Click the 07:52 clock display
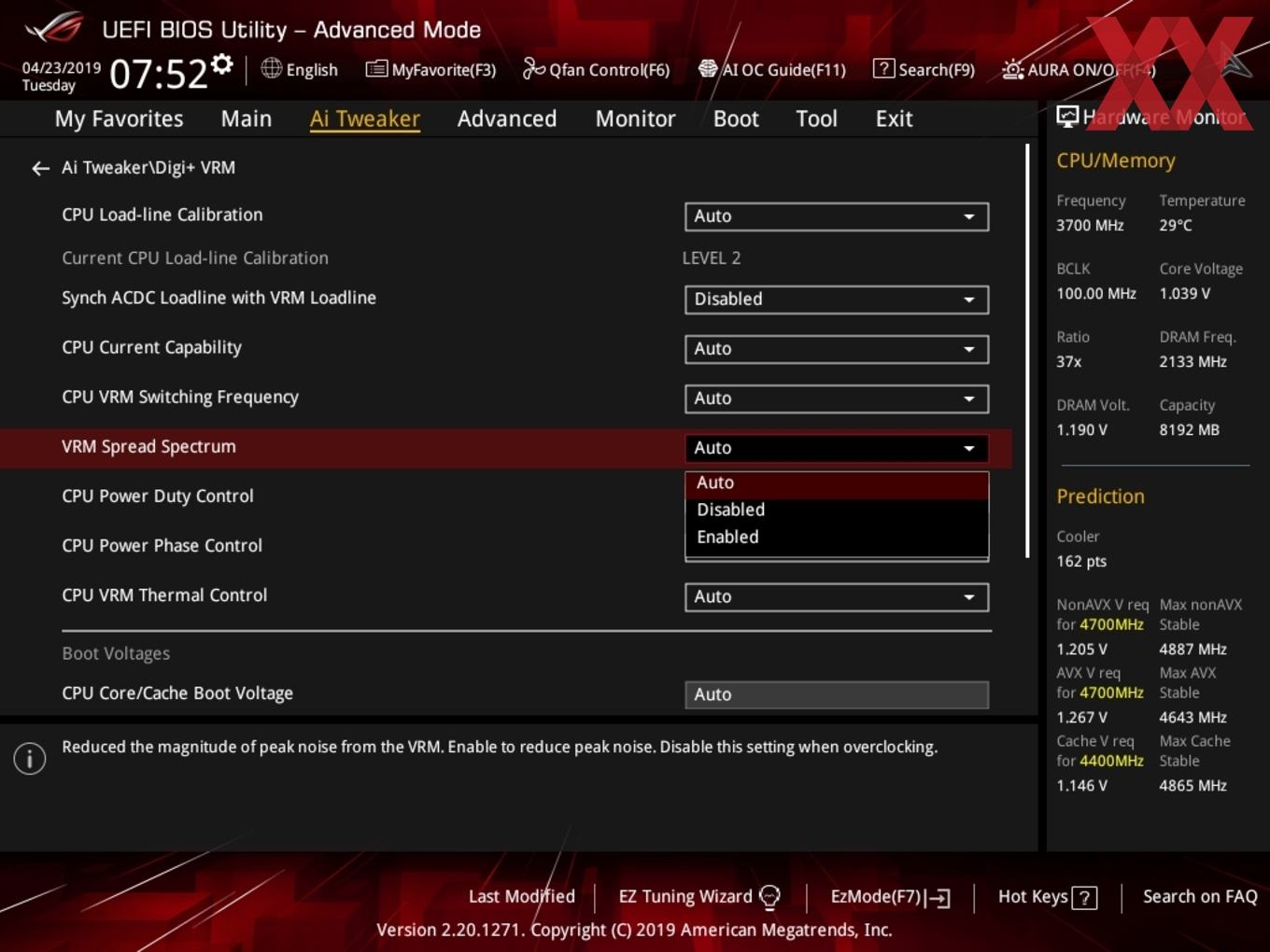 [158, 74]
